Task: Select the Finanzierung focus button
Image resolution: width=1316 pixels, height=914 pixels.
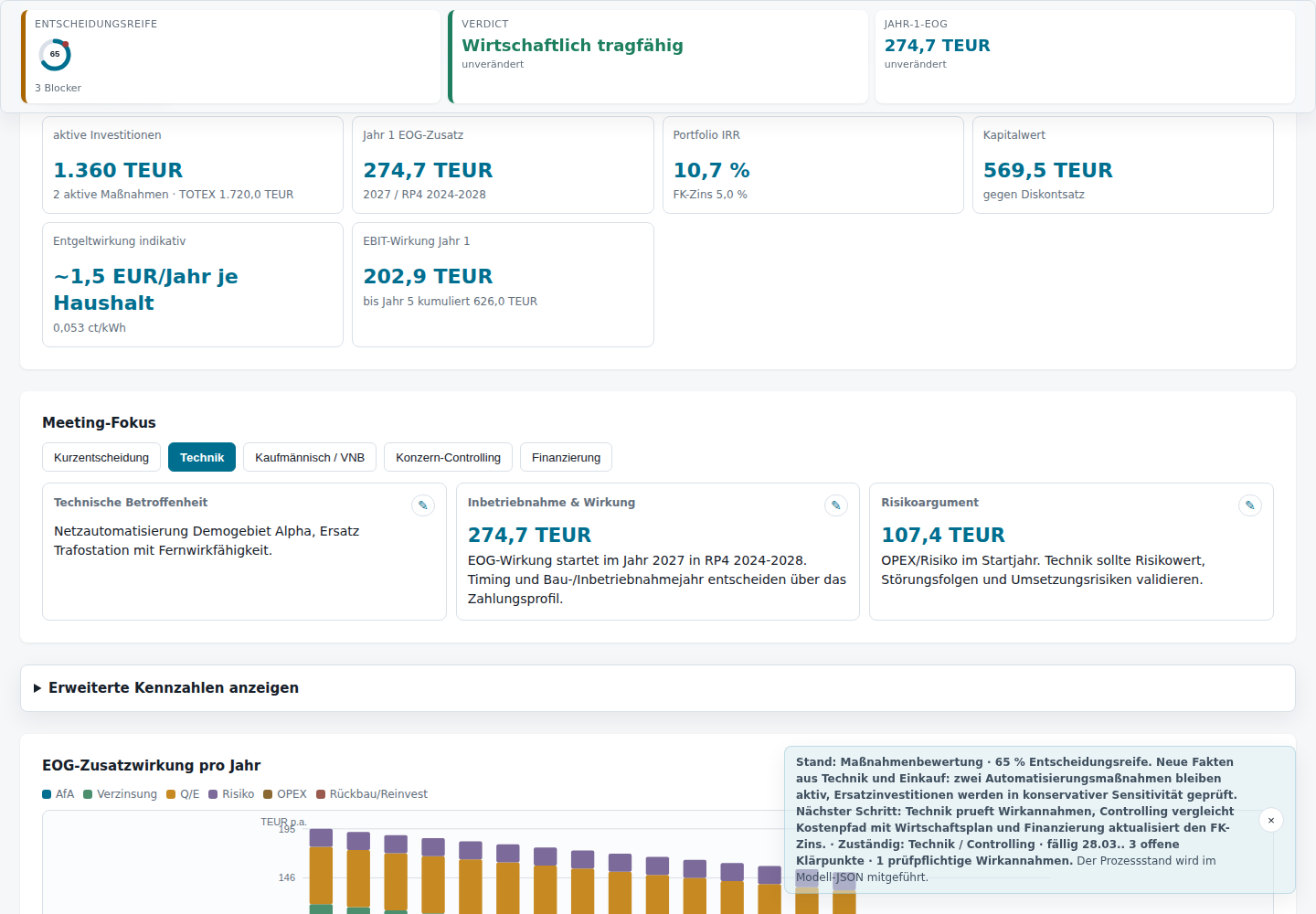Action: pos(567,457)
